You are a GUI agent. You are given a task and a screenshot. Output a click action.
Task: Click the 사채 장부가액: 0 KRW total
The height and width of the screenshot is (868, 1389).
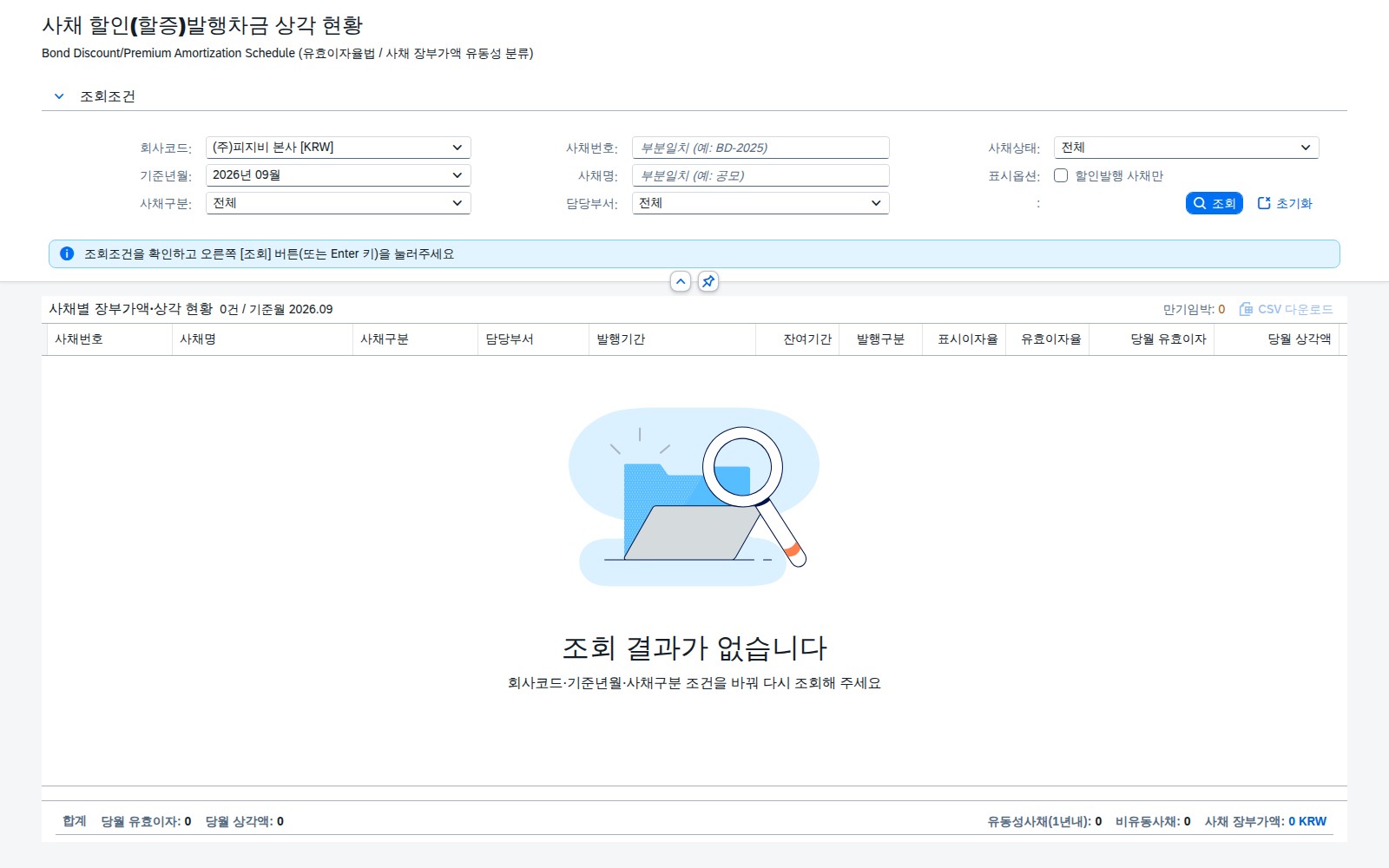point(1265,821)
